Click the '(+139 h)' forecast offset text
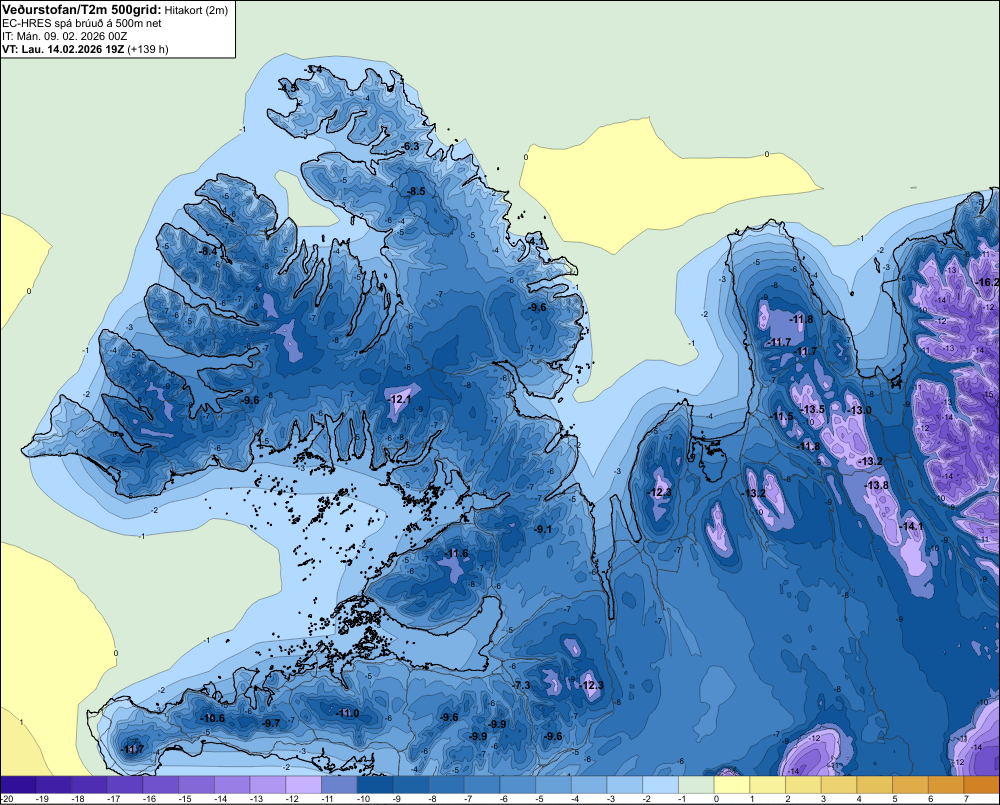 (148, 49)
